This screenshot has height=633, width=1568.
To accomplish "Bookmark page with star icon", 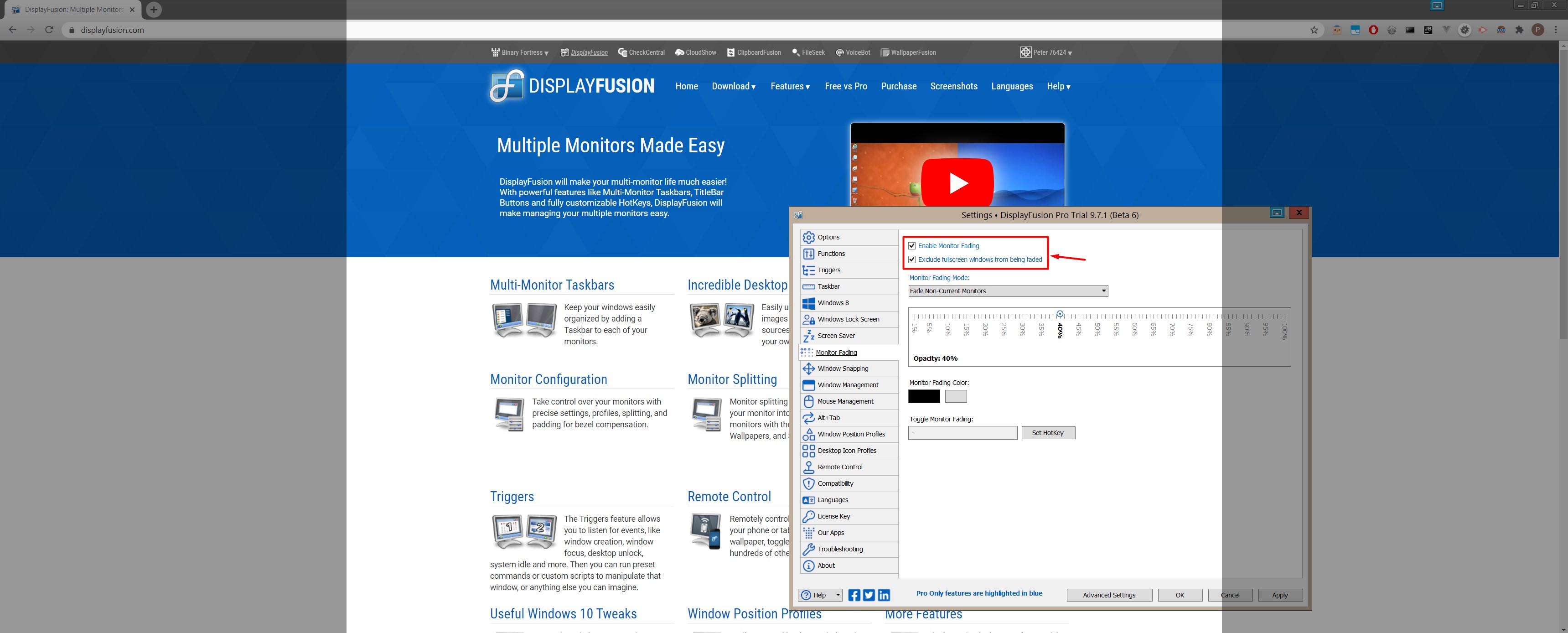I will coord(1314,30).
